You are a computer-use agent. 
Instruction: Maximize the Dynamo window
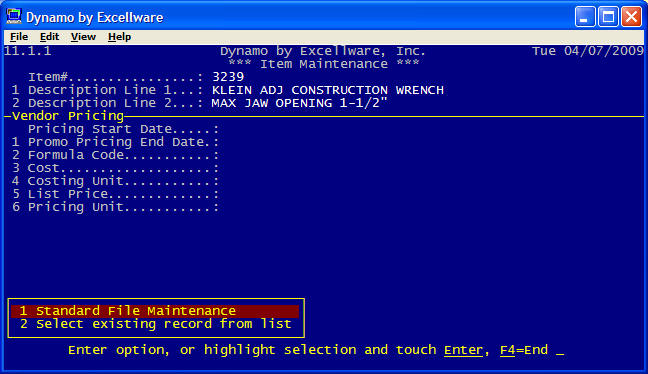click(608, 17)
